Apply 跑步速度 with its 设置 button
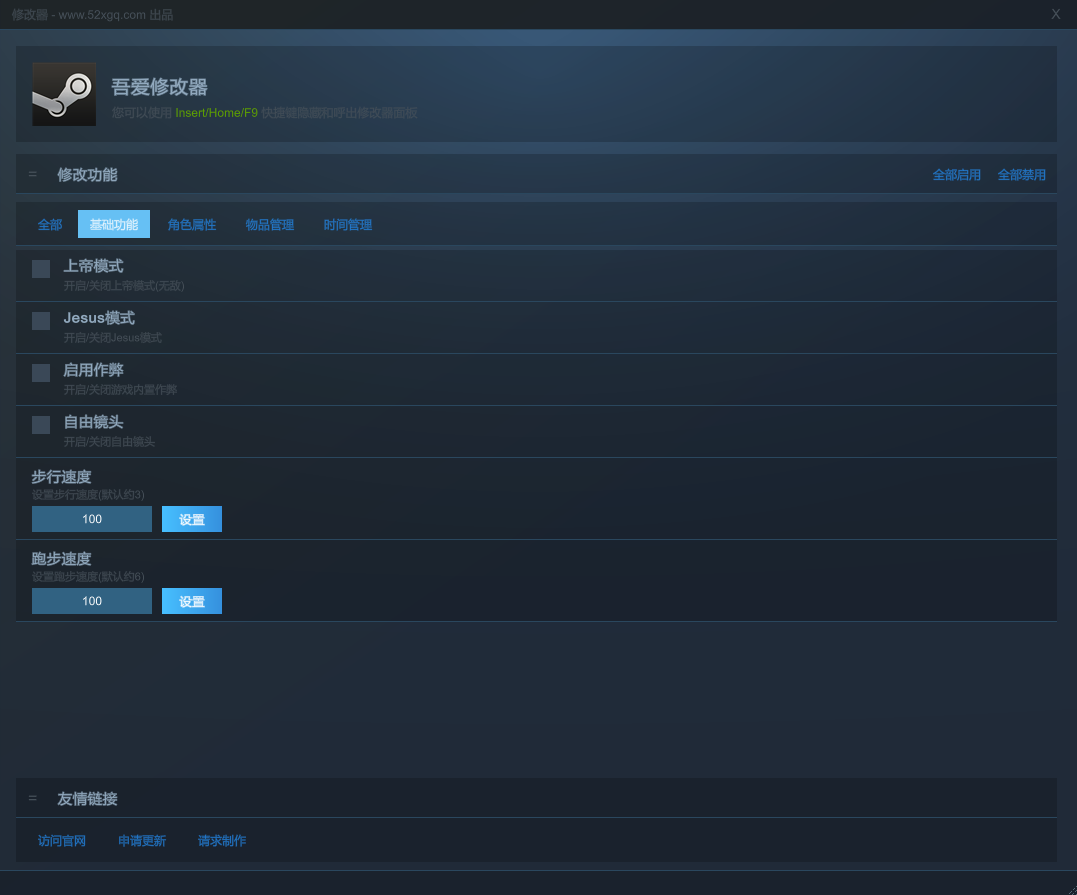 coord(192,601)
